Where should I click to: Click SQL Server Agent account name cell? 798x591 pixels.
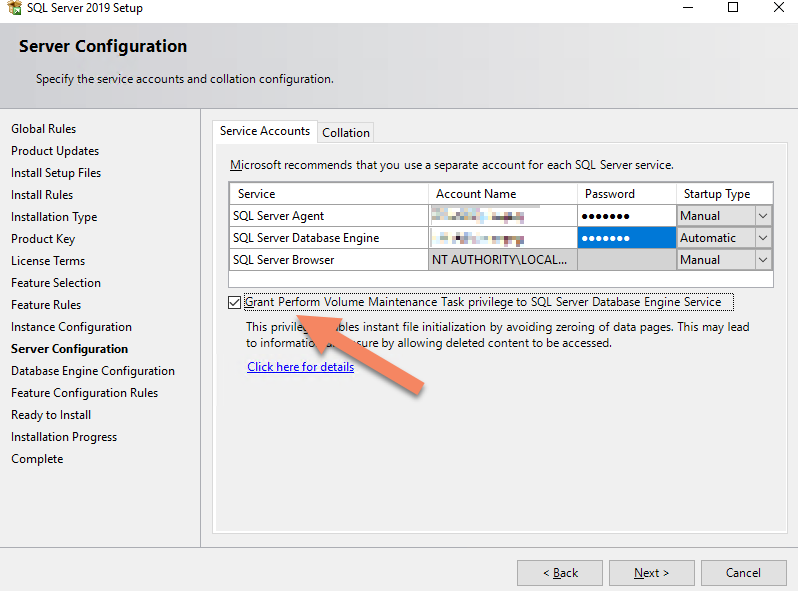502,216
